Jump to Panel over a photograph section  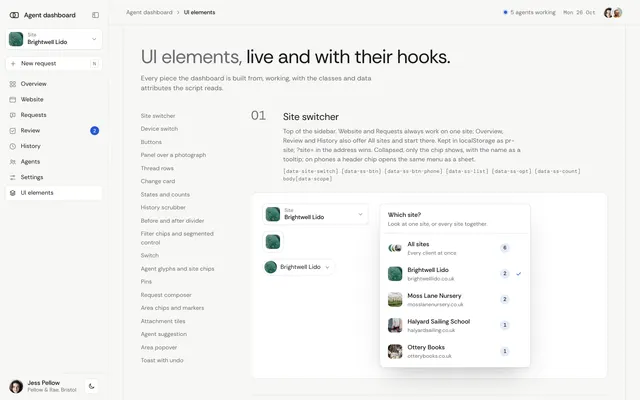click(173, 155)
